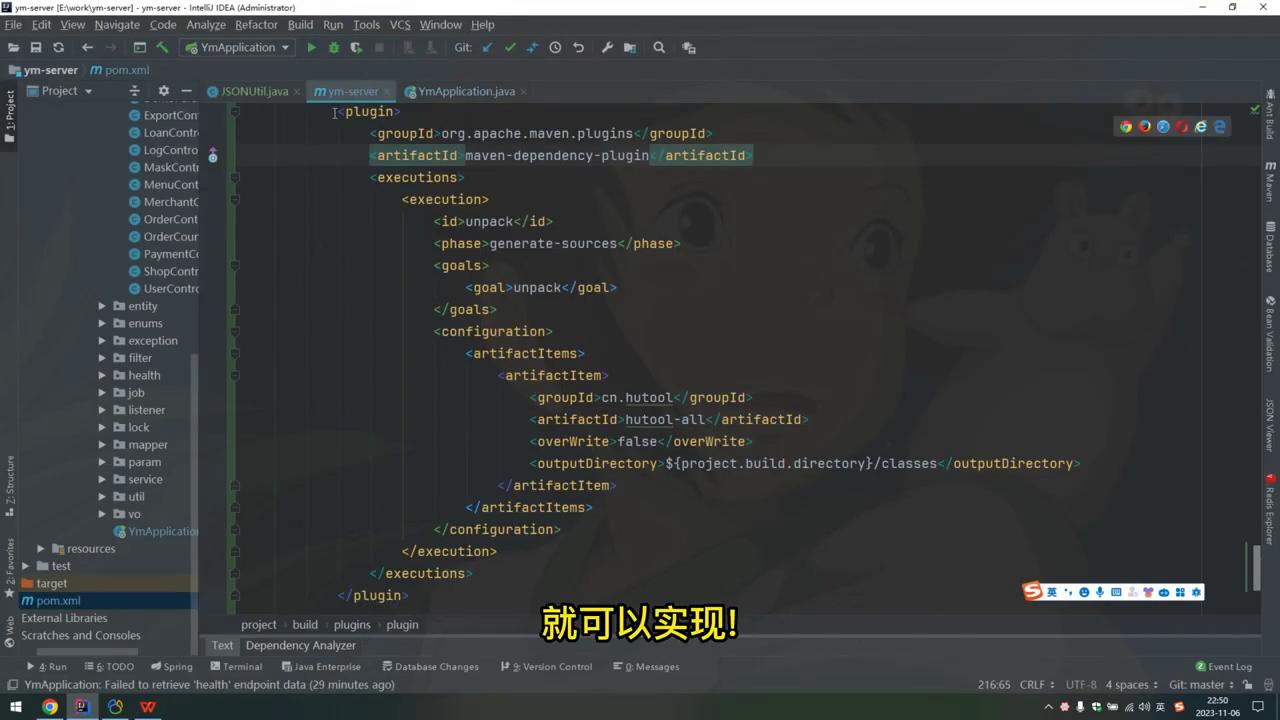Toggle read-only lock icon in status bar
Image resolution: width=1280 pixels, height=720 pixels.
[1247, 685]
